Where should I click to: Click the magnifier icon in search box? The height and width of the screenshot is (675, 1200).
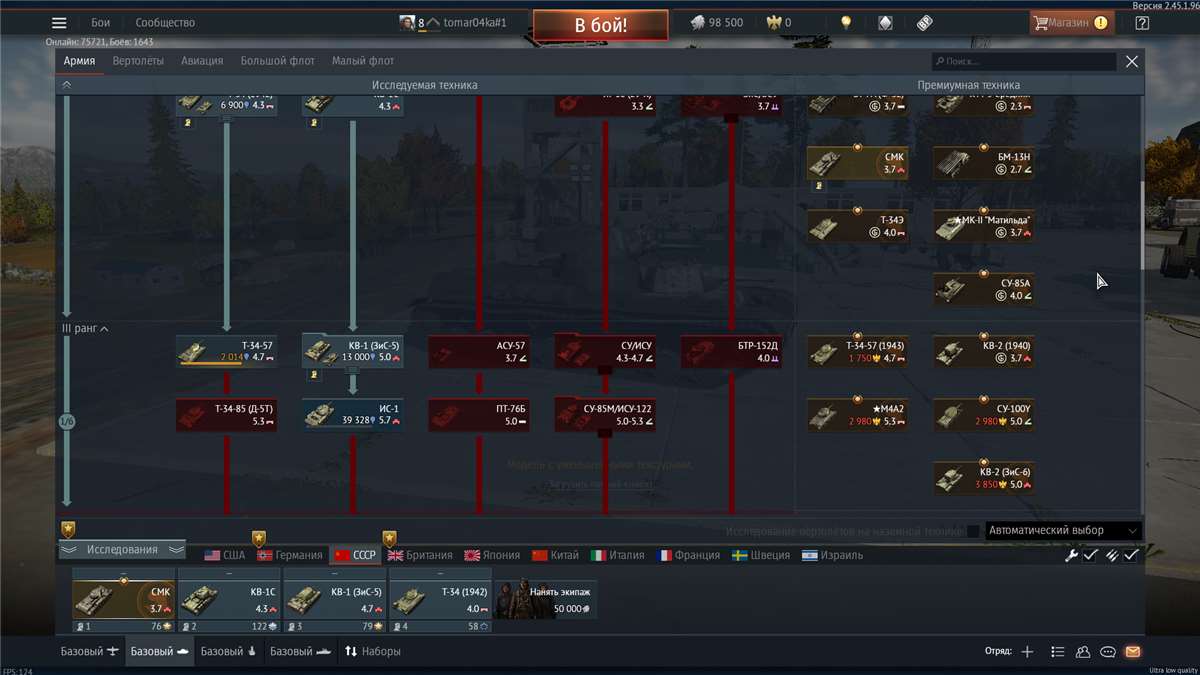tap(939, 62)
